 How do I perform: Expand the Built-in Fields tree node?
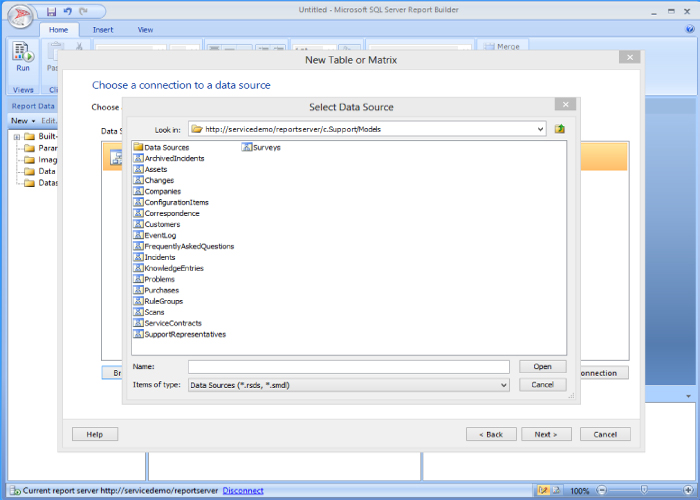click(x=17, y=137)
